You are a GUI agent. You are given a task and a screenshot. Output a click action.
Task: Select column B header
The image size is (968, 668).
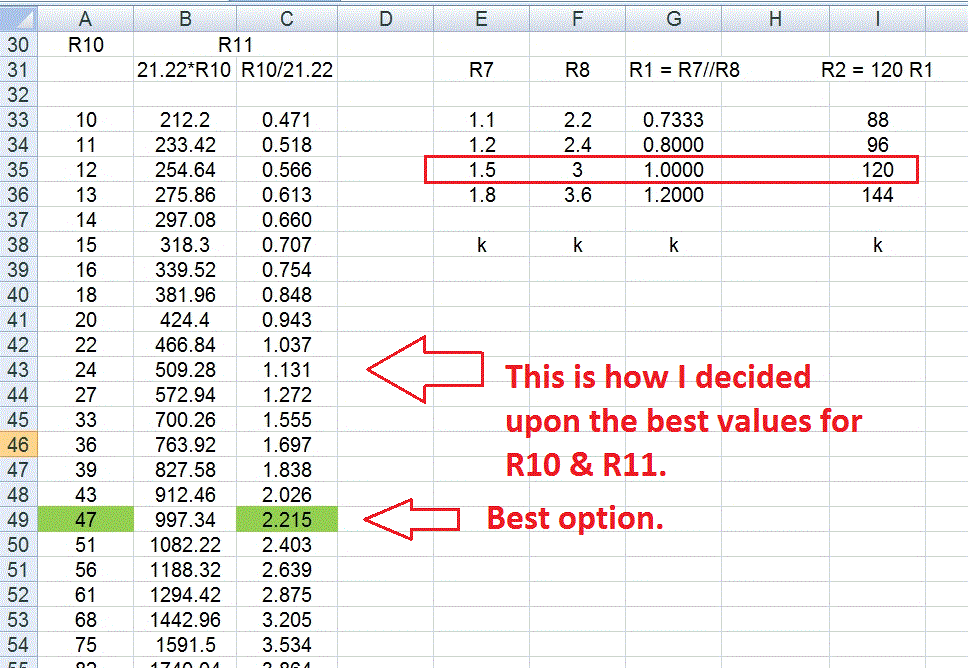point(185,18)
